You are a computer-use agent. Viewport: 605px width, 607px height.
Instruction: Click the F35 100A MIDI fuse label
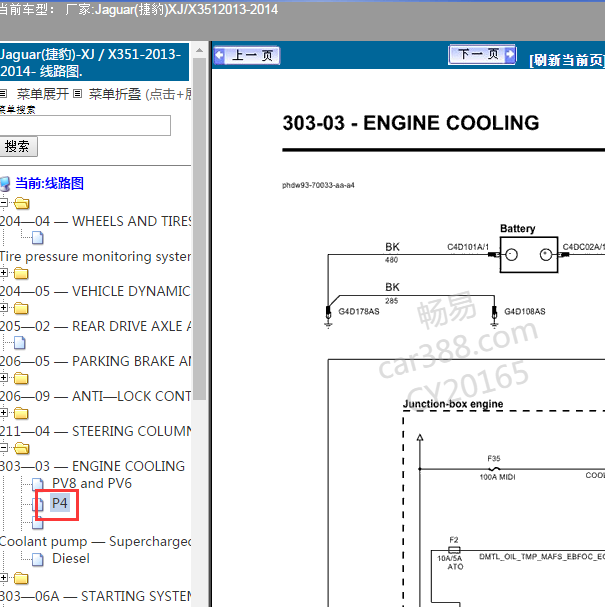click(497, 468)
